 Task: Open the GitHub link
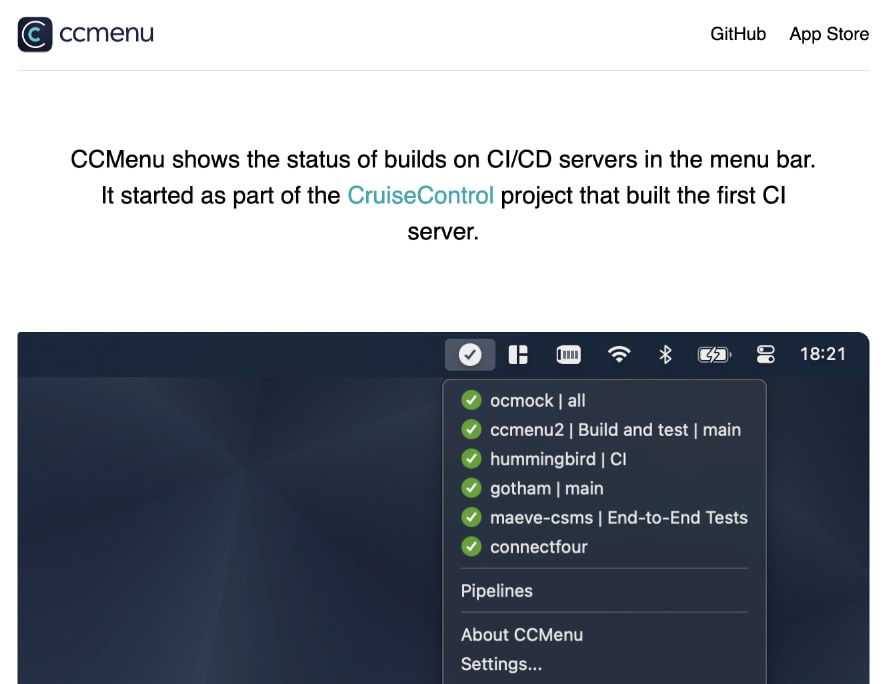738,34
